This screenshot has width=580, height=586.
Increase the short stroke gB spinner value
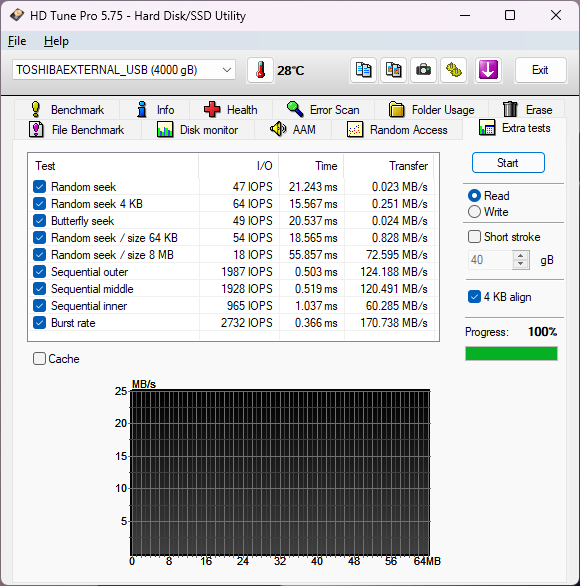(x=521, y=256)
